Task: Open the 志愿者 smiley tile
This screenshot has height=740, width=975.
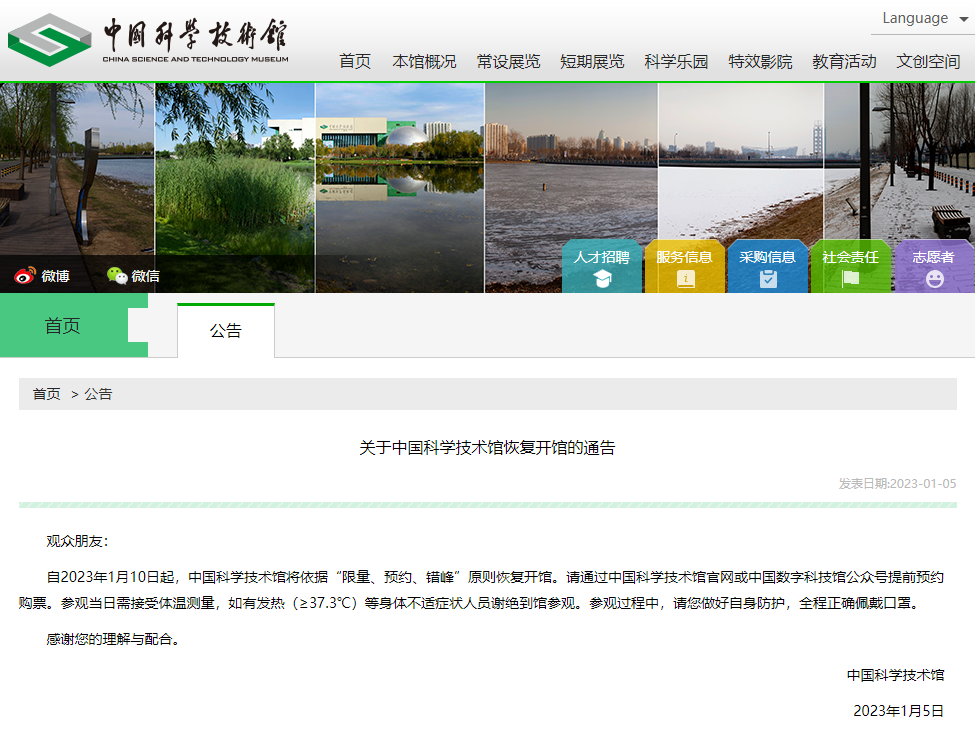Action: [934, 266]
